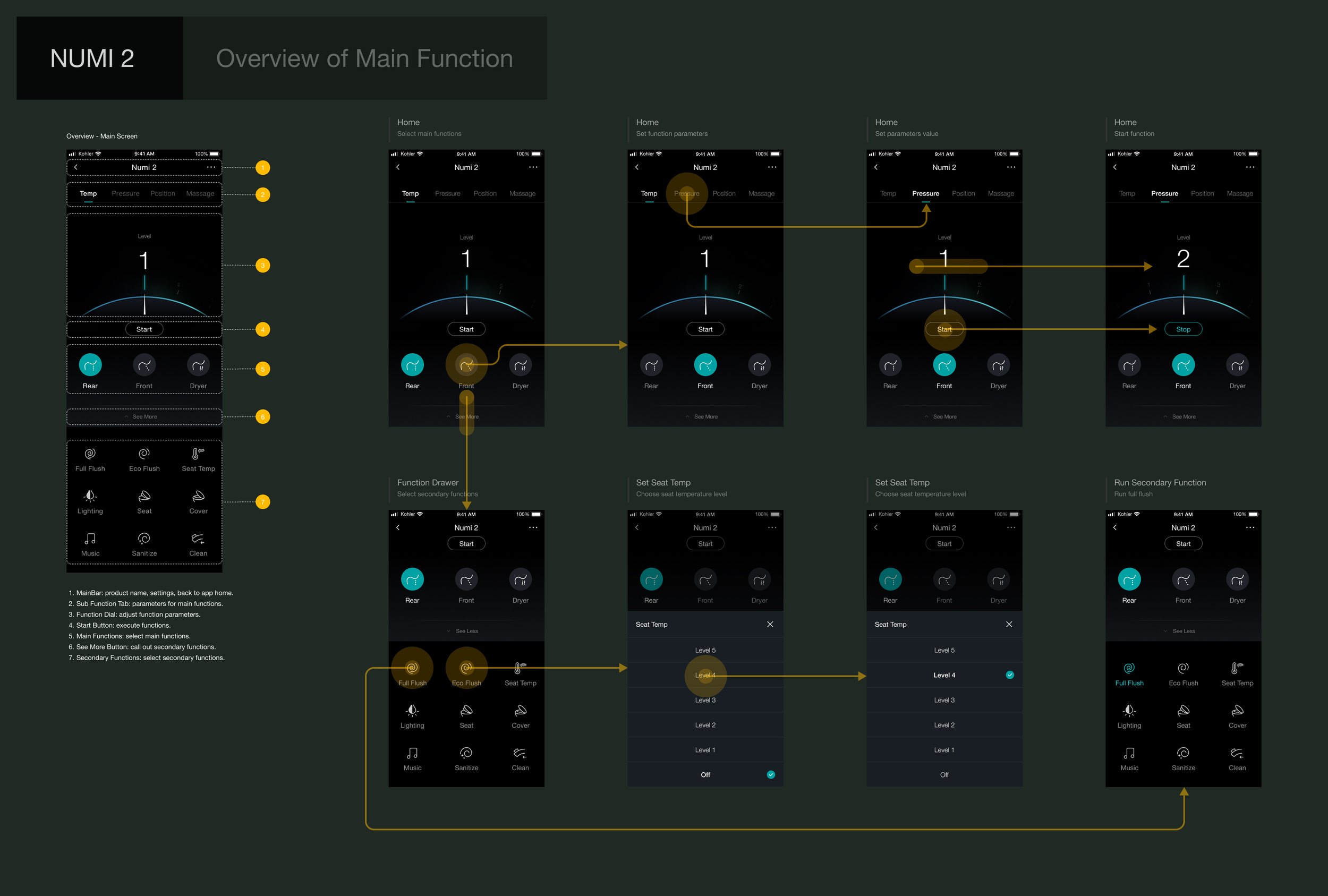Select Level 5 in first Set Seat Temp list

[x=705, y=650]
